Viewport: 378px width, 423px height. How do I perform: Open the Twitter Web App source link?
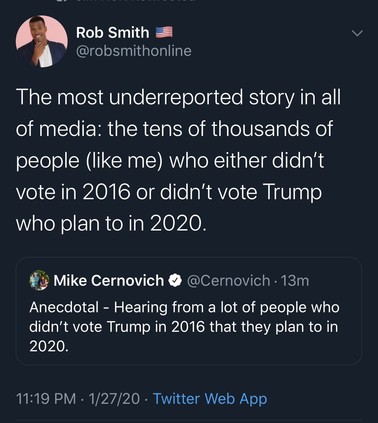point(210,399)
